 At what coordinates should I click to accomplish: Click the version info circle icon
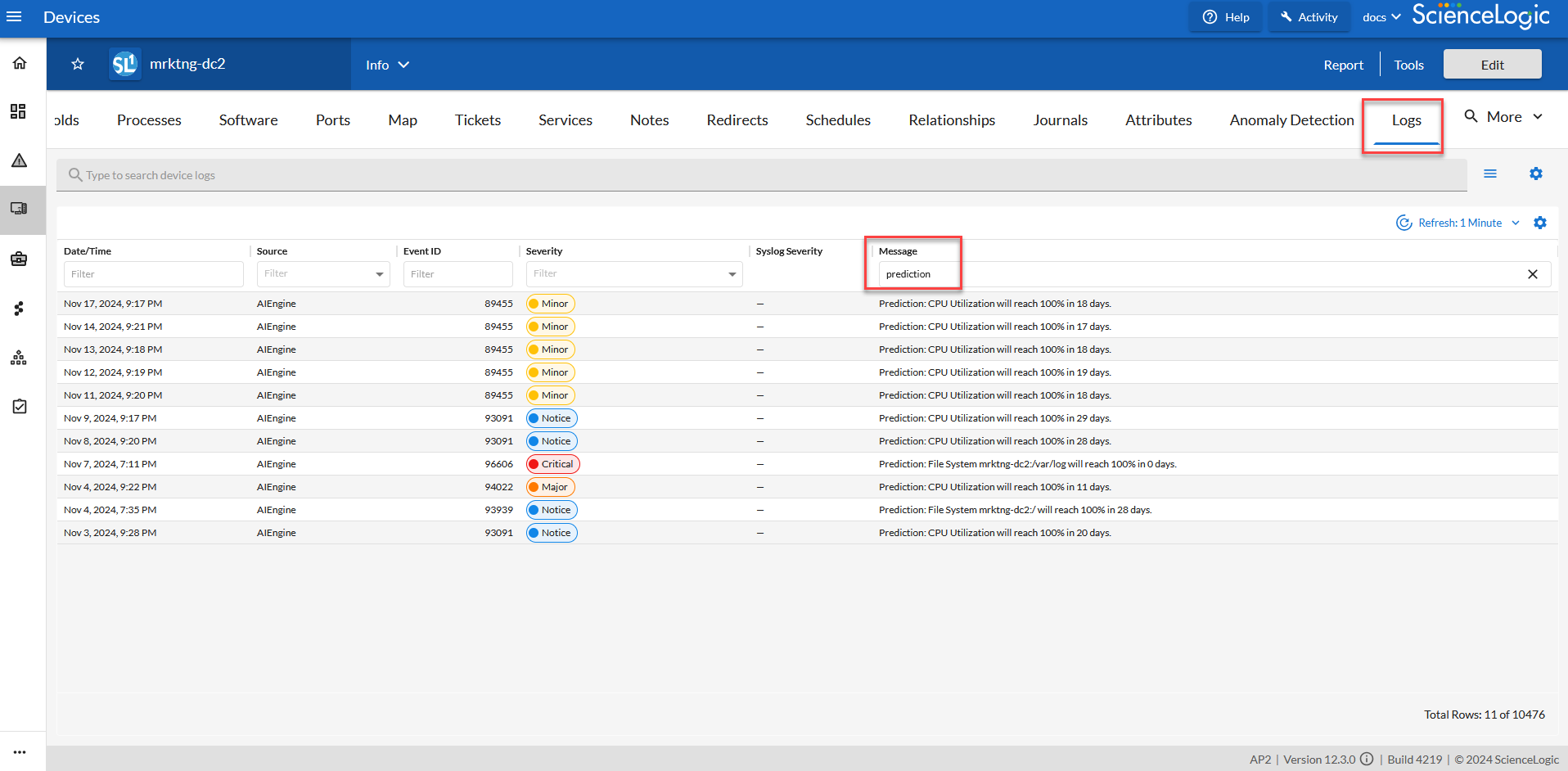pos(1367,759)
